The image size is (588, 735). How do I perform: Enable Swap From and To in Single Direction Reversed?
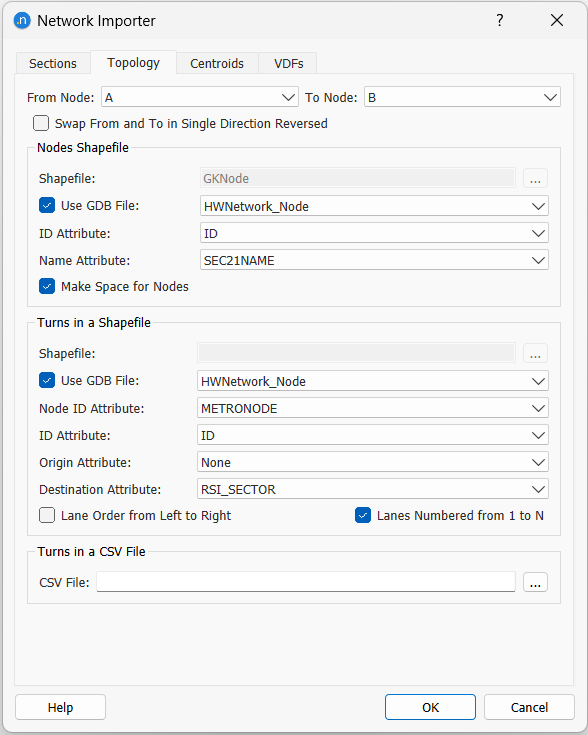[x=41, y=123]
